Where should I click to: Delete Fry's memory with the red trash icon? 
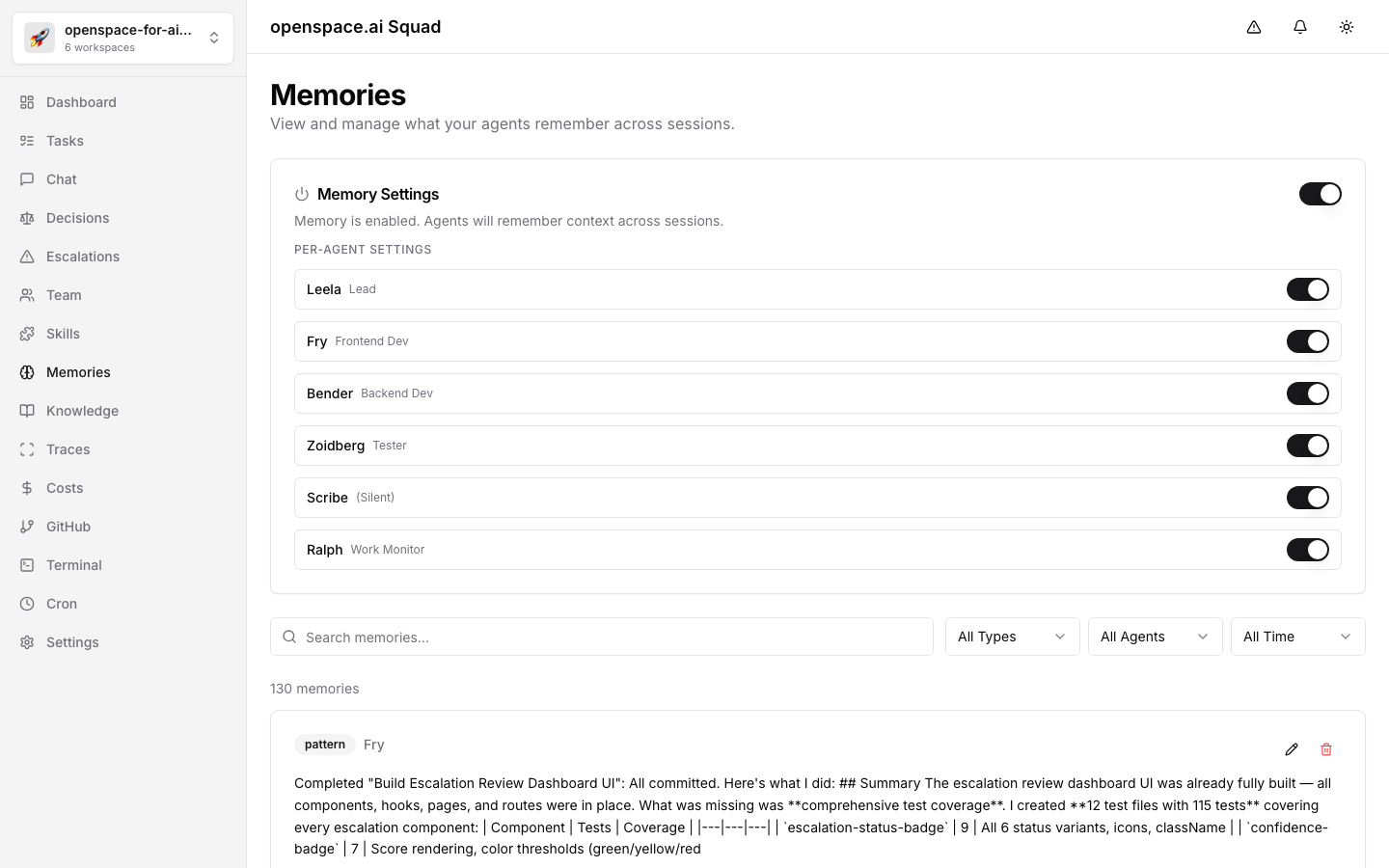(x=1326, y=749)
